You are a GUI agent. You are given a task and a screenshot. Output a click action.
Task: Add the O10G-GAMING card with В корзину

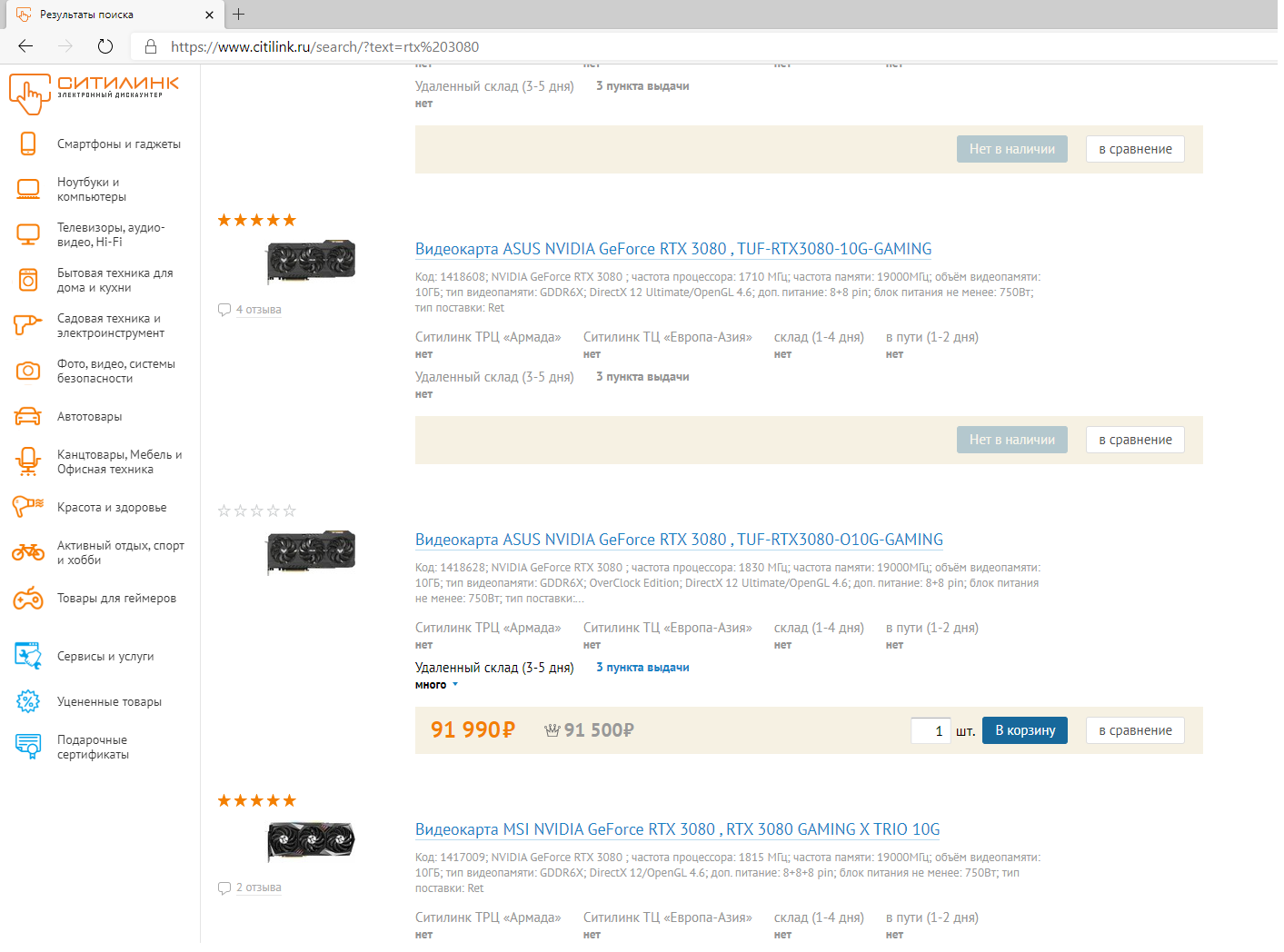tap(1025, 730)
